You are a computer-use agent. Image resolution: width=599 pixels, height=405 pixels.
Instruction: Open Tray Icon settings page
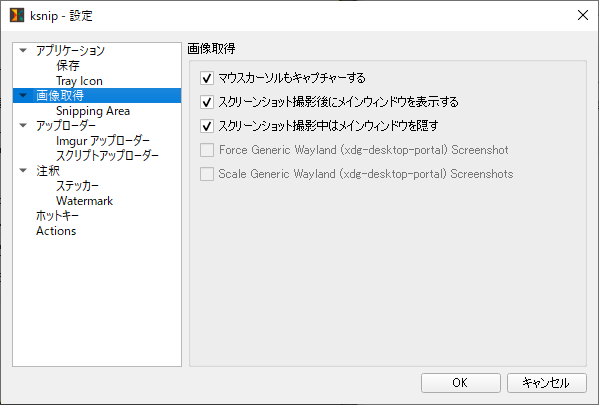tap(79, 81)
